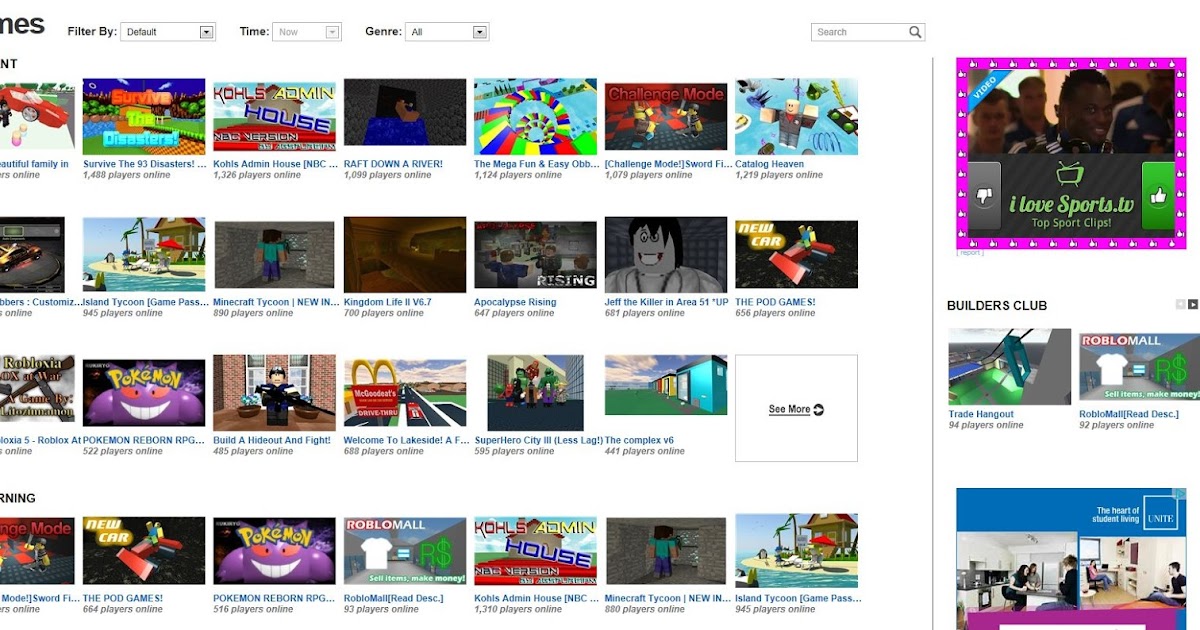The image size is (1200, 630).
Task: Open POKEMON REBORN thumbnail in third row
Action: [144, 391]
